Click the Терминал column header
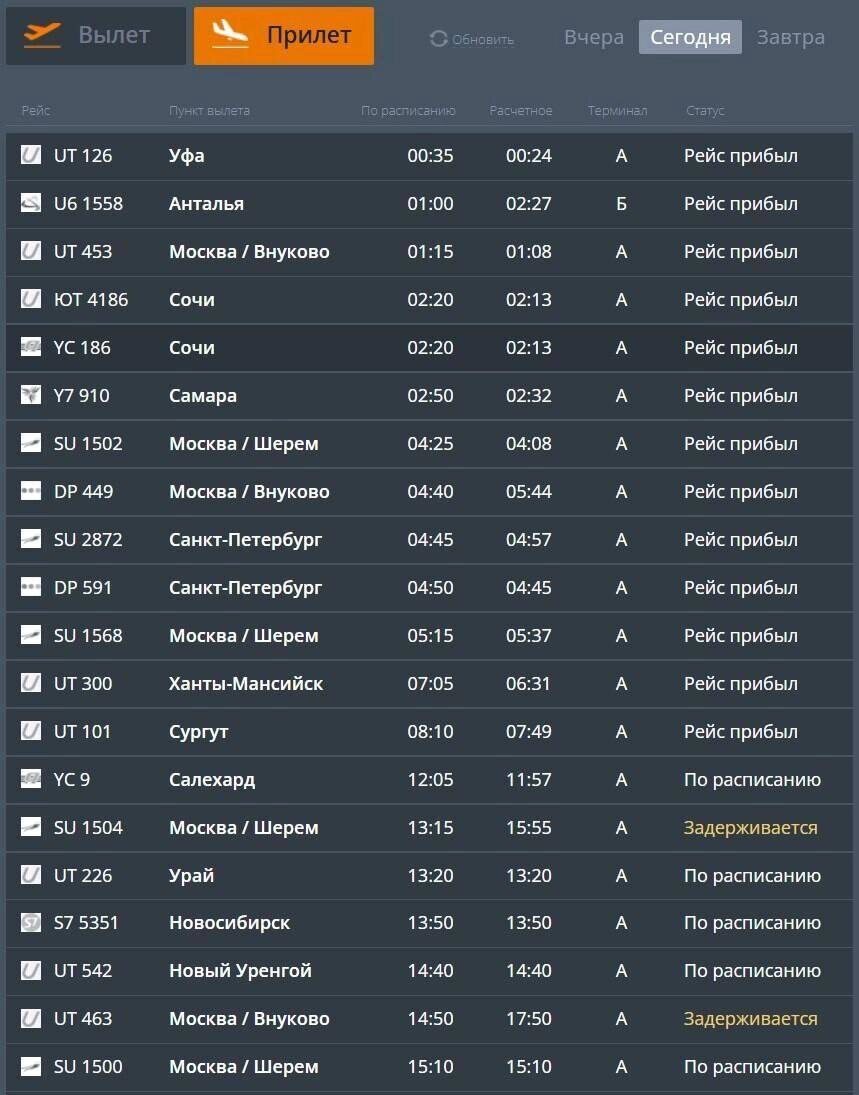Image resolution: width=859 pixels, height=1095 pixels. pyautogui.click(x=617, y=110)
